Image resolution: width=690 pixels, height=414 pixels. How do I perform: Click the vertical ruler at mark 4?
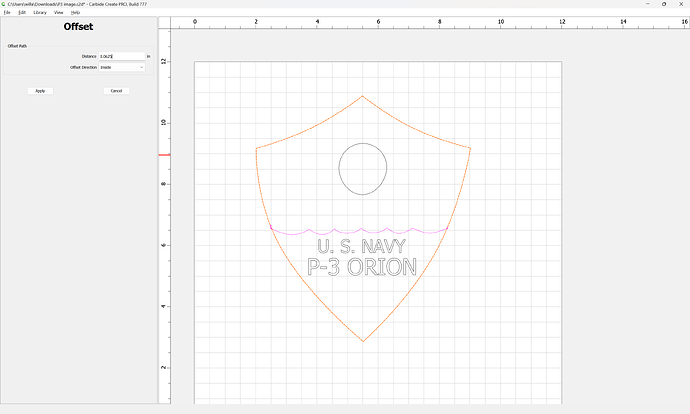(x=165, y=306)
